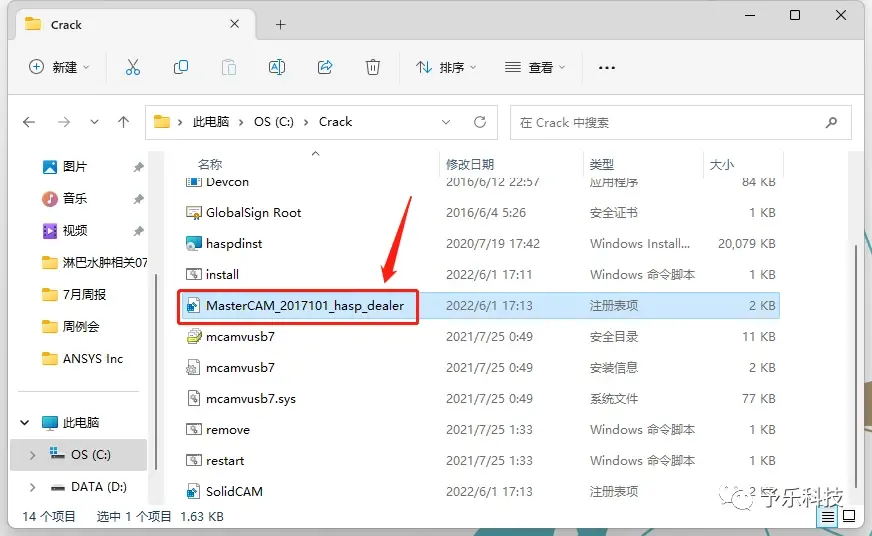Screen dimensions: 872x536
Task: Collapse the 此电脑 tree node
Action: pos(24,423)
